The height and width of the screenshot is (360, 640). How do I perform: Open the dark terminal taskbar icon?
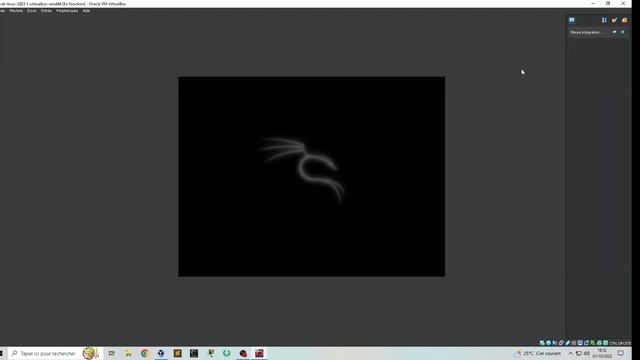pos(194,353)
